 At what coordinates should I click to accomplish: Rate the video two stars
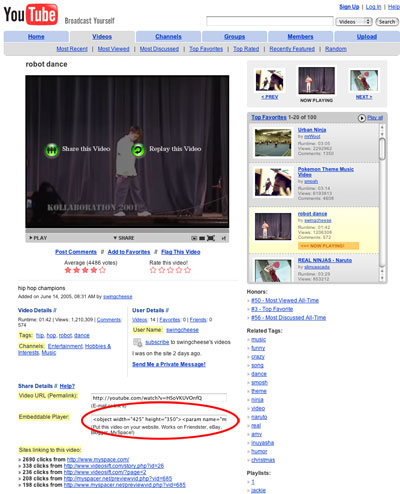click(x=162, y=270)
